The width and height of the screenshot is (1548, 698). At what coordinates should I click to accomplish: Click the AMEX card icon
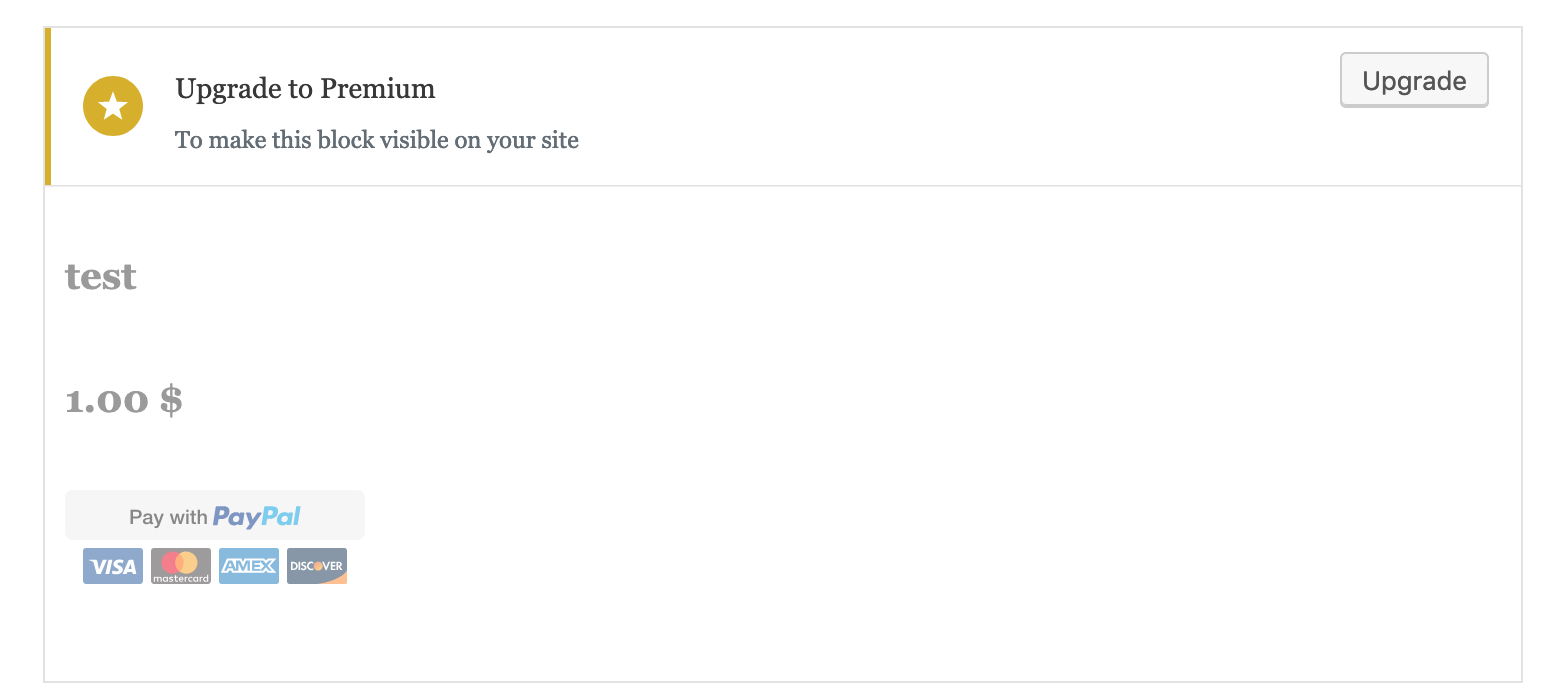[248, 565]
